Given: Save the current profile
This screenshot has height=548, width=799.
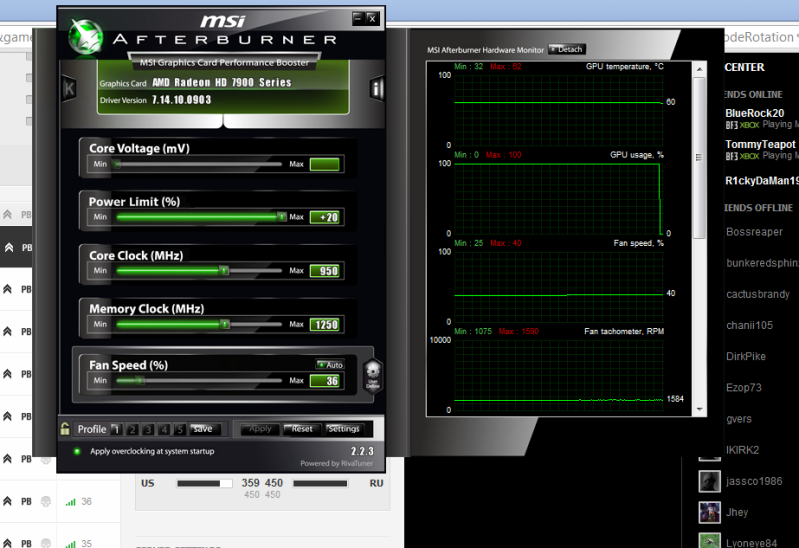Looking at the screenshot, I should pos(203,429).
